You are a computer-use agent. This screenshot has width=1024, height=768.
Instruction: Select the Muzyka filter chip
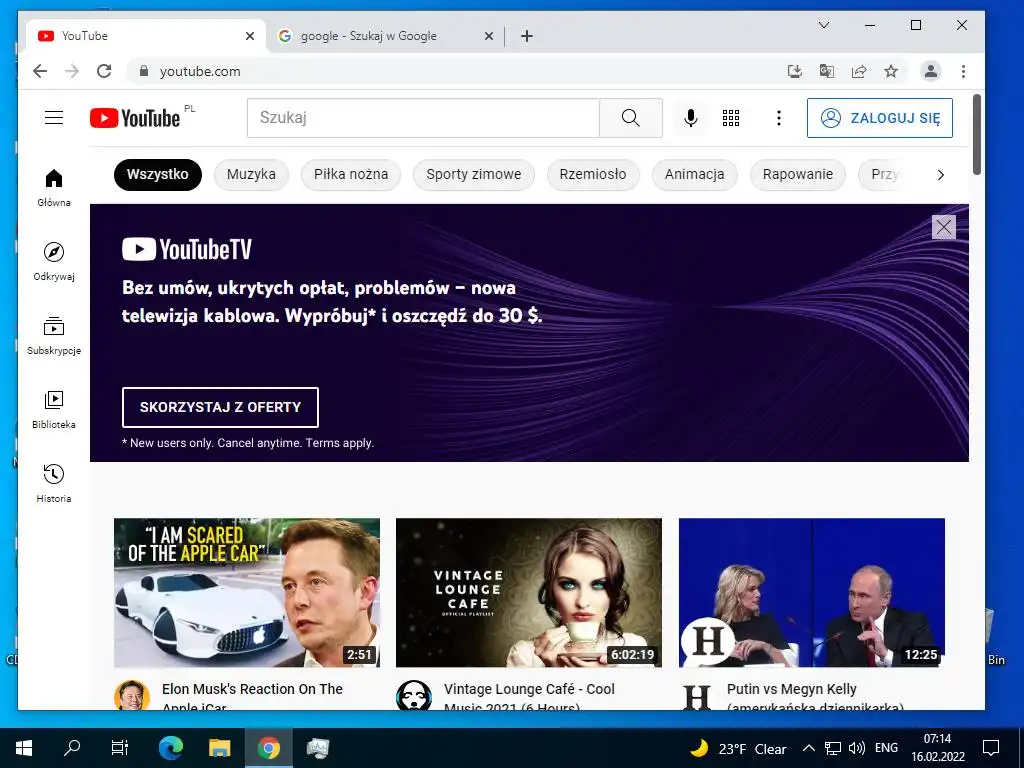pos(251,174)
